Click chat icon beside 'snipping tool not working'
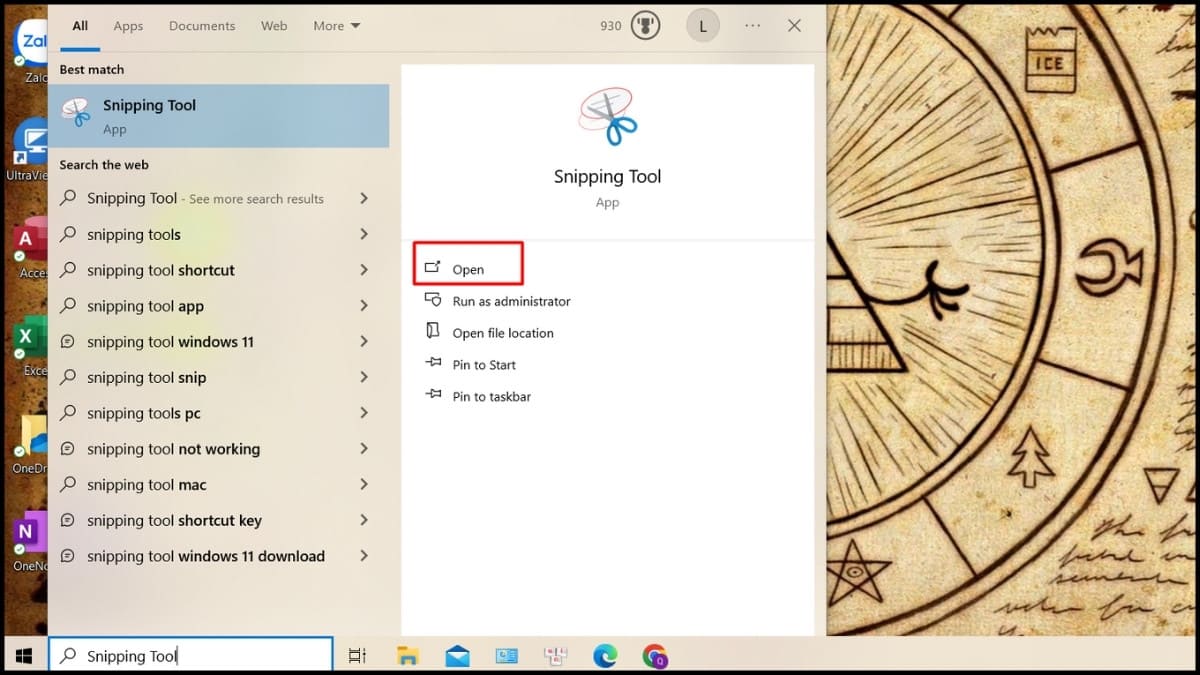The image size is (1200, 675). (68, 449)
